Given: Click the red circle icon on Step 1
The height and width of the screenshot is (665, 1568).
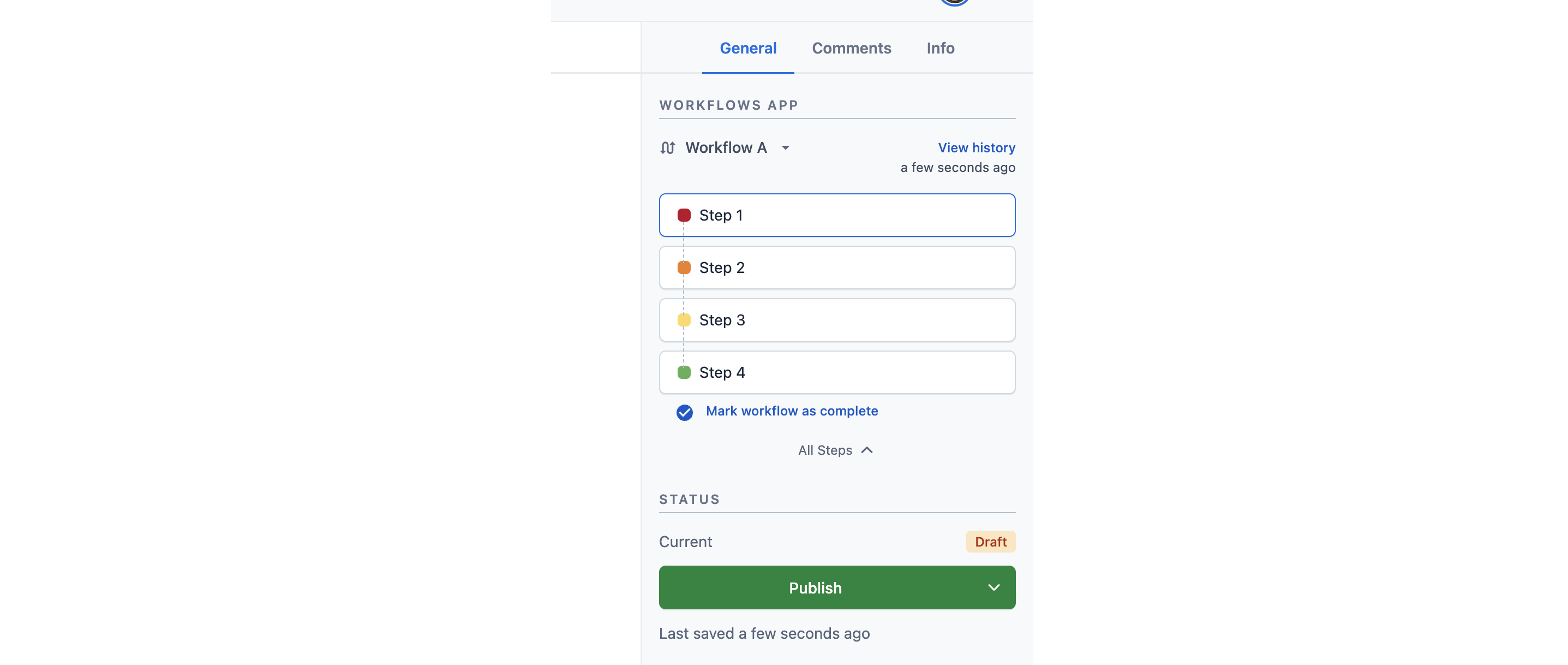Looking at the screenshot, I should tap(683, 214).
